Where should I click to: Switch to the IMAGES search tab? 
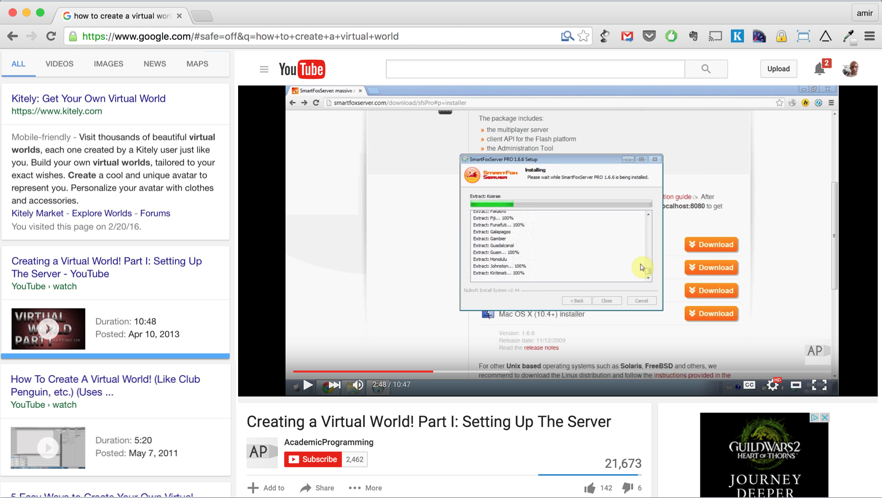pyautogui.click(x=109, y=64)
